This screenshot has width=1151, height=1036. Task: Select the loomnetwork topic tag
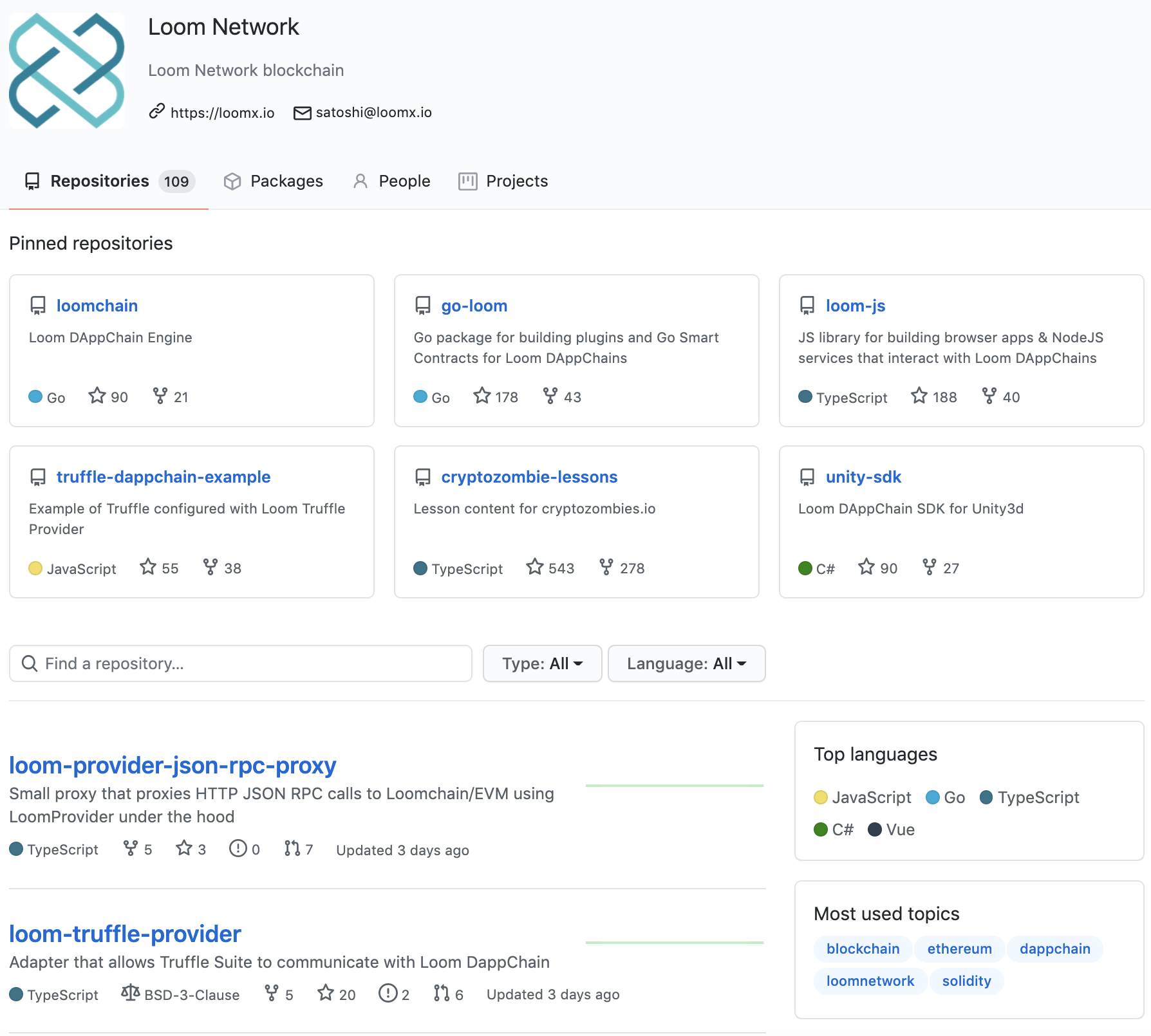pyautogui.click(x=870, y=981)
